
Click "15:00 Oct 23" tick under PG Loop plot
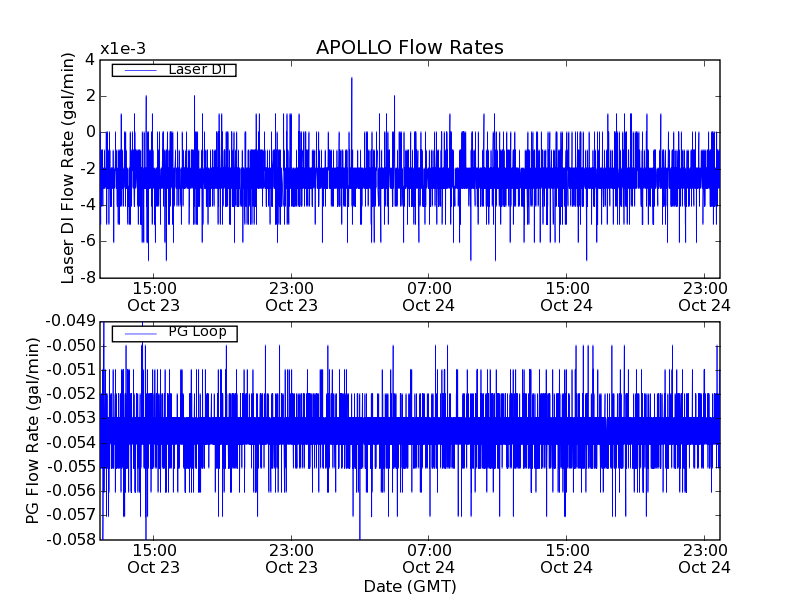154,559
